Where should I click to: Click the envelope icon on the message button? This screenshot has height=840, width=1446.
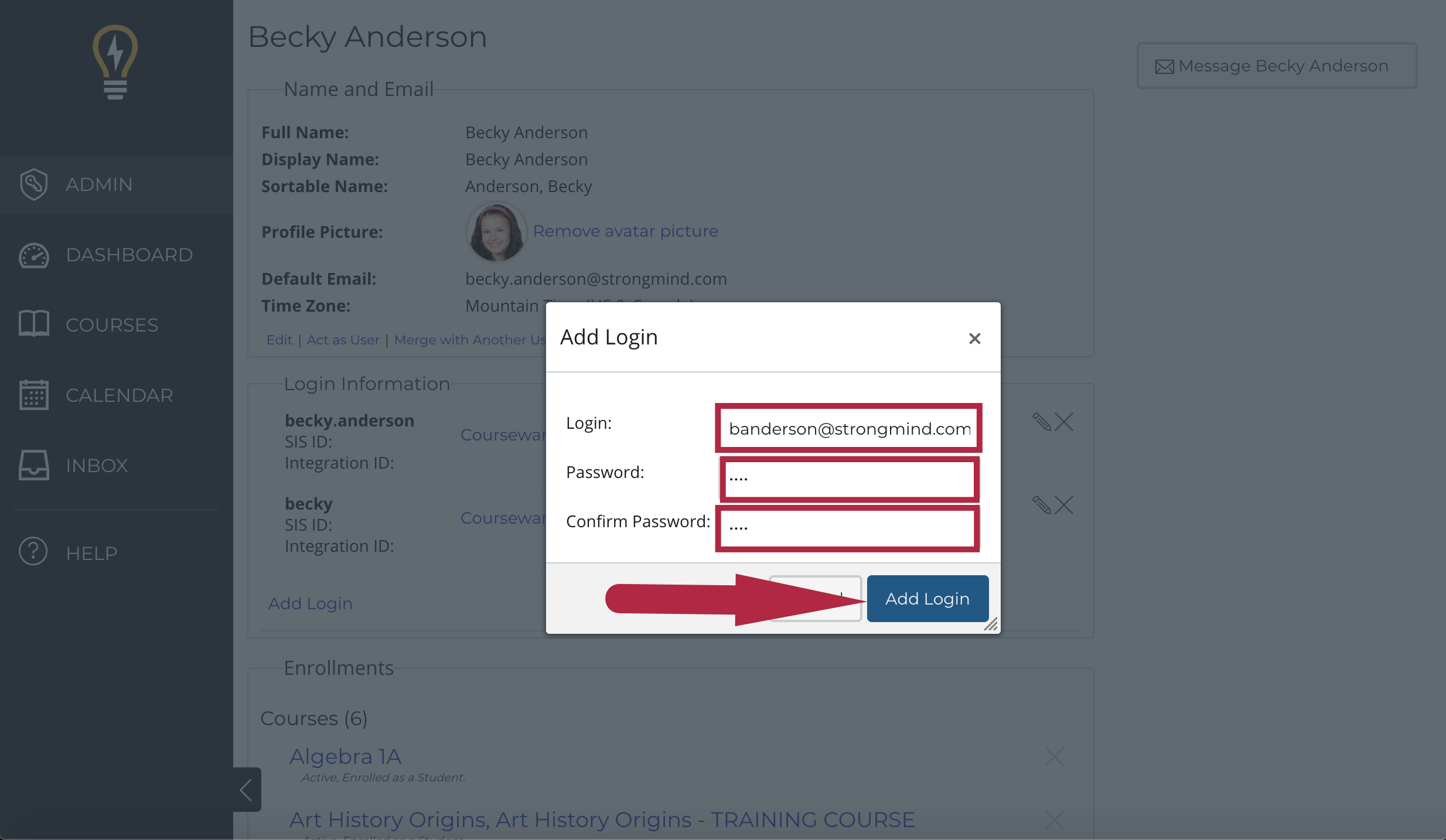coord(1164,67)
